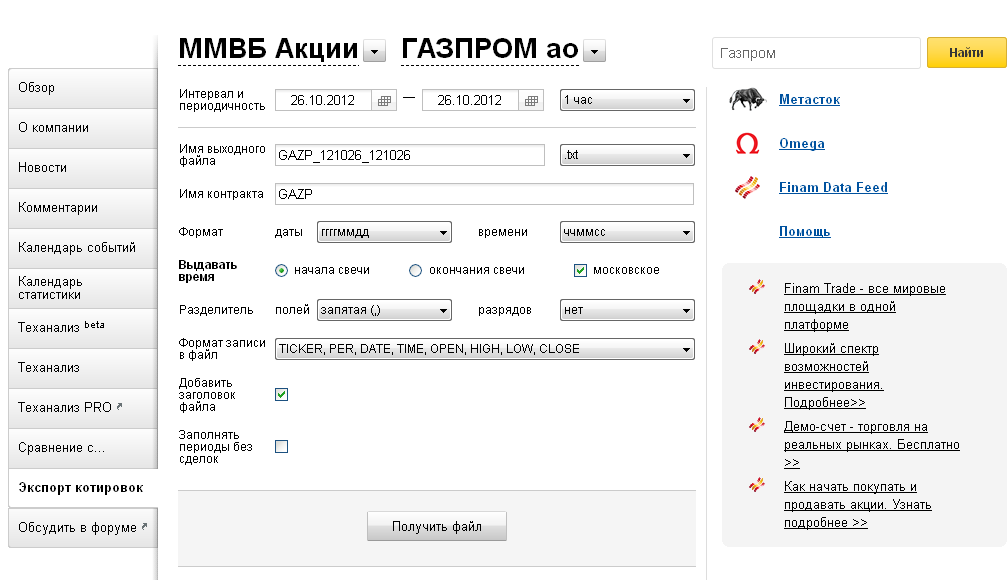1007x580 pixels.
Task: Click the output file name GAZP_121026_121026 field
Action: pos(410,155)
